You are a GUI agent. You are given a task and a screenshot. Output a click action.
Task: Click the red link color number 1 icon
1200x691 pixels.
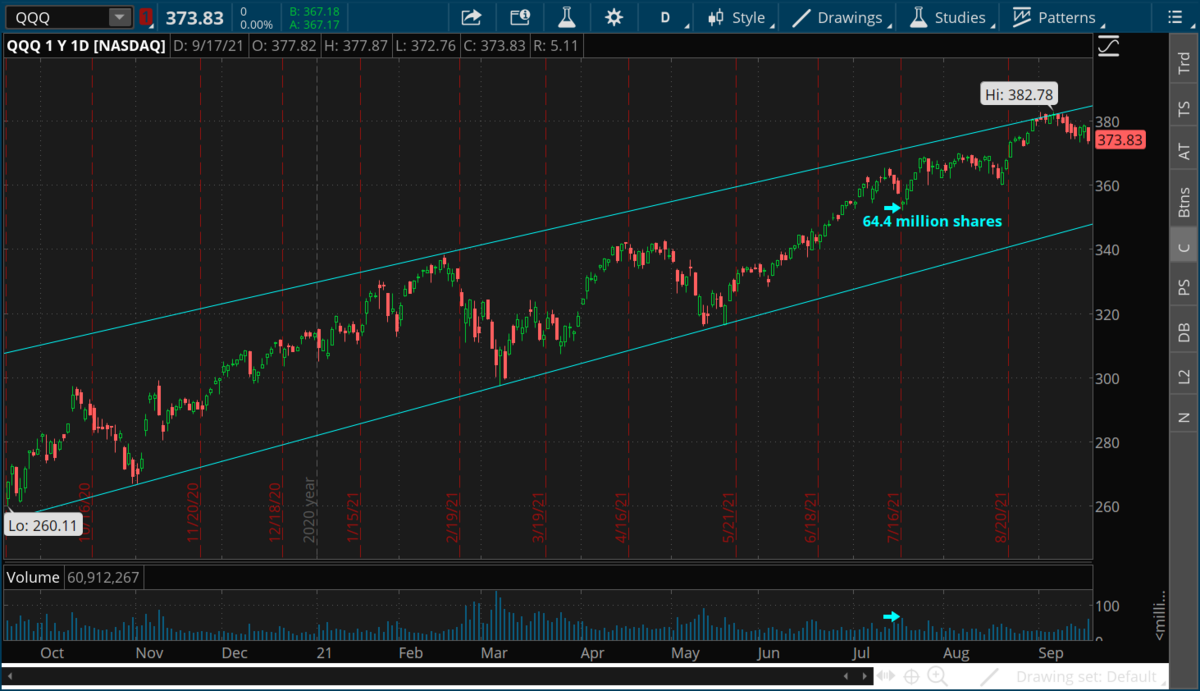(147, 17)
